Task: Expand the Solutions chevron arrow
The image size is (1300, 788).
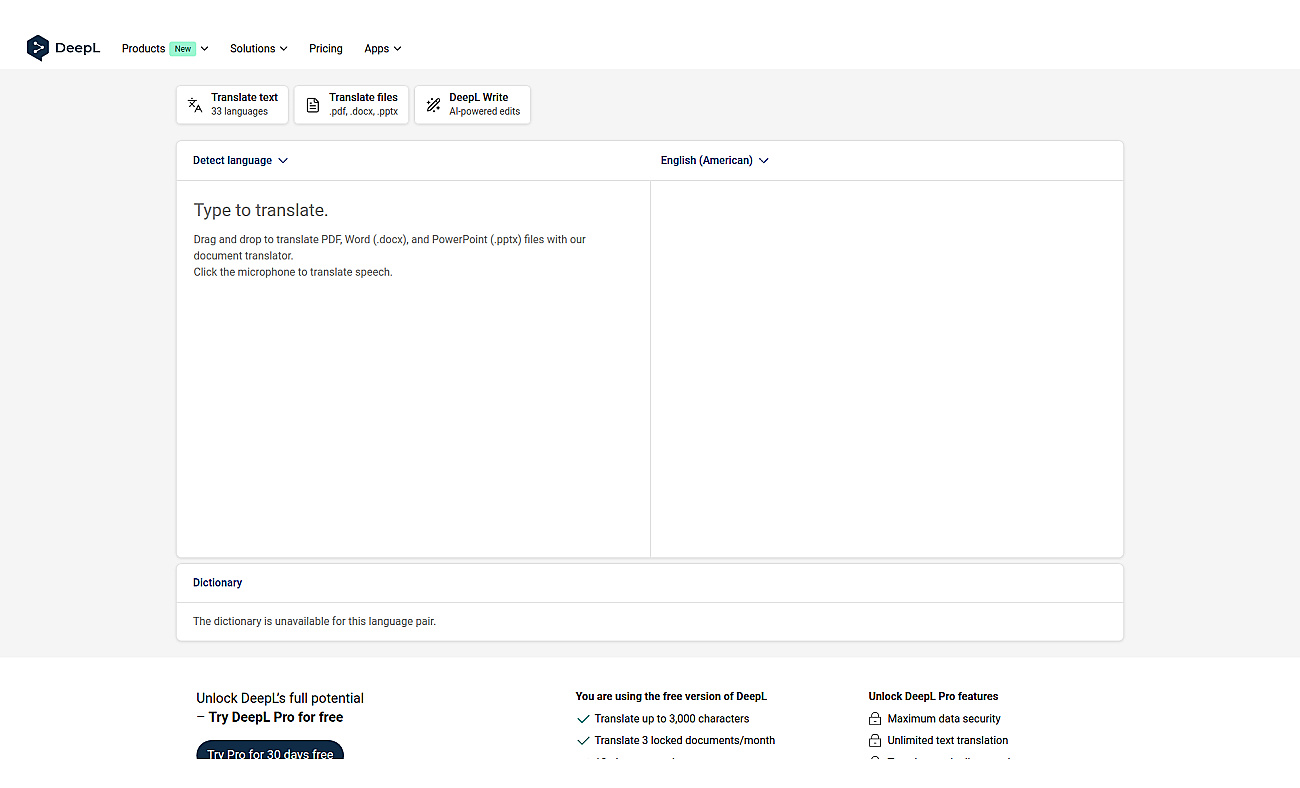Action: click(283, 48)
